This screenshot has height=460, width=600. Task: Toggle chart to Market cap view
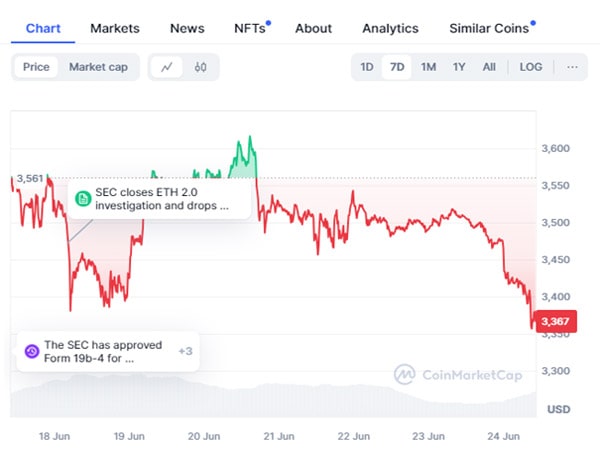(98, 67)
